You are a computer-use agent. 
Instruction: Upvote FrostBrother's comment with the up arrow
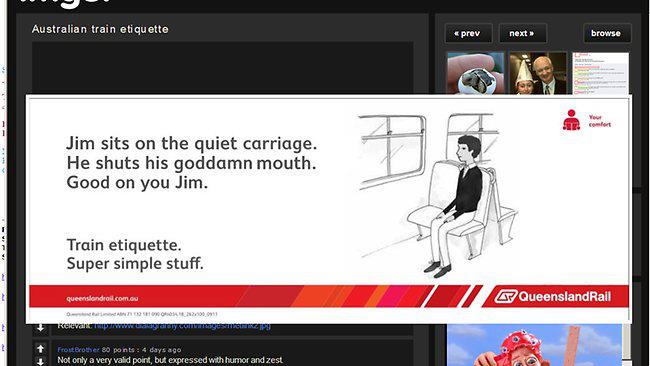pyautogui.click(x=41, y=349)
